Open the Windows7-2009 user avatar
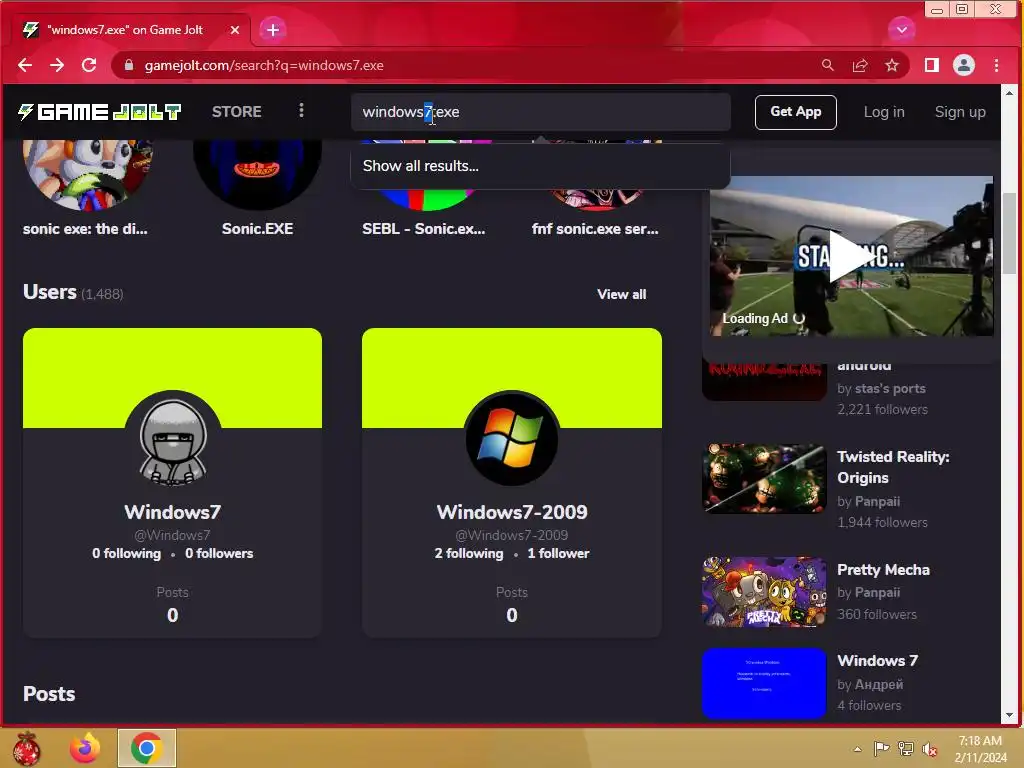The height and width of the screenshot is (768, 1024). pos(512,438)
